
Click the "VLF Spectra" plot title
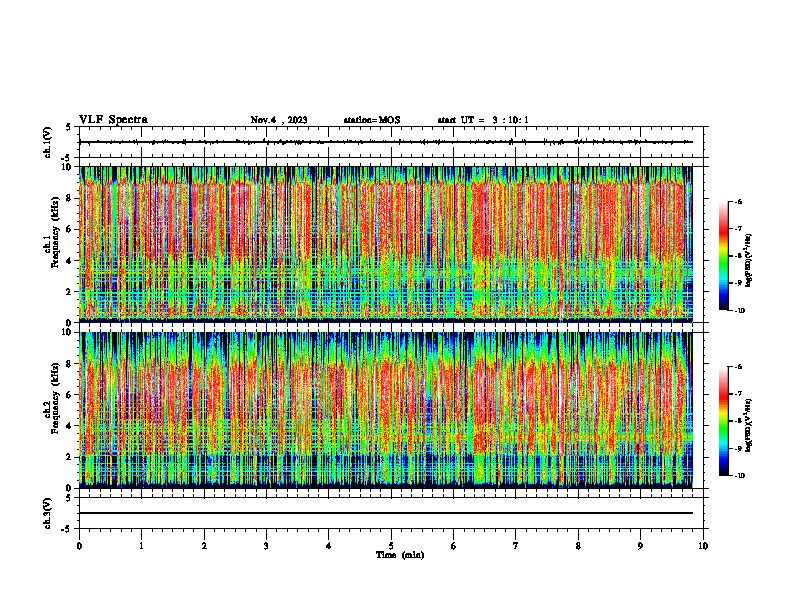pos(113,120)
